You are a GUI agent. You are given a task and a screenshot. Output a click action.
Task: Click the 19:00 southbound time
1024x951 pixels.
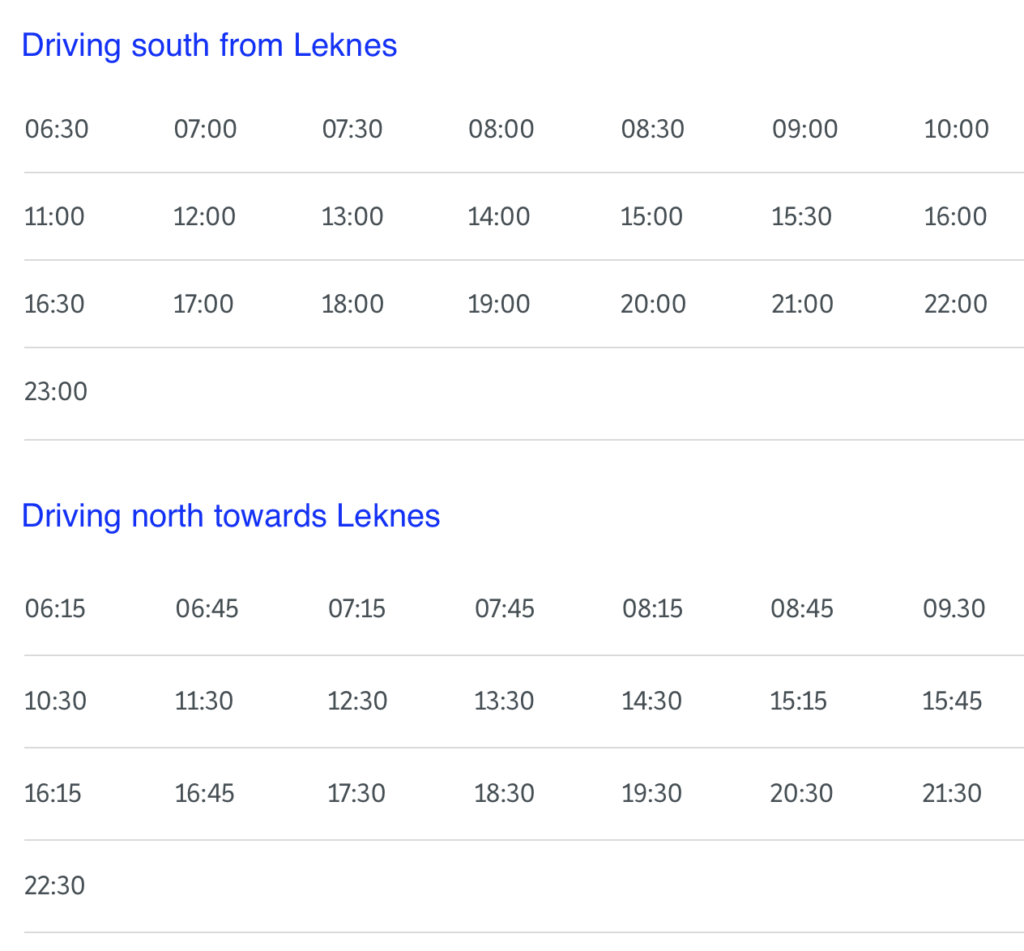pos(499,304)
